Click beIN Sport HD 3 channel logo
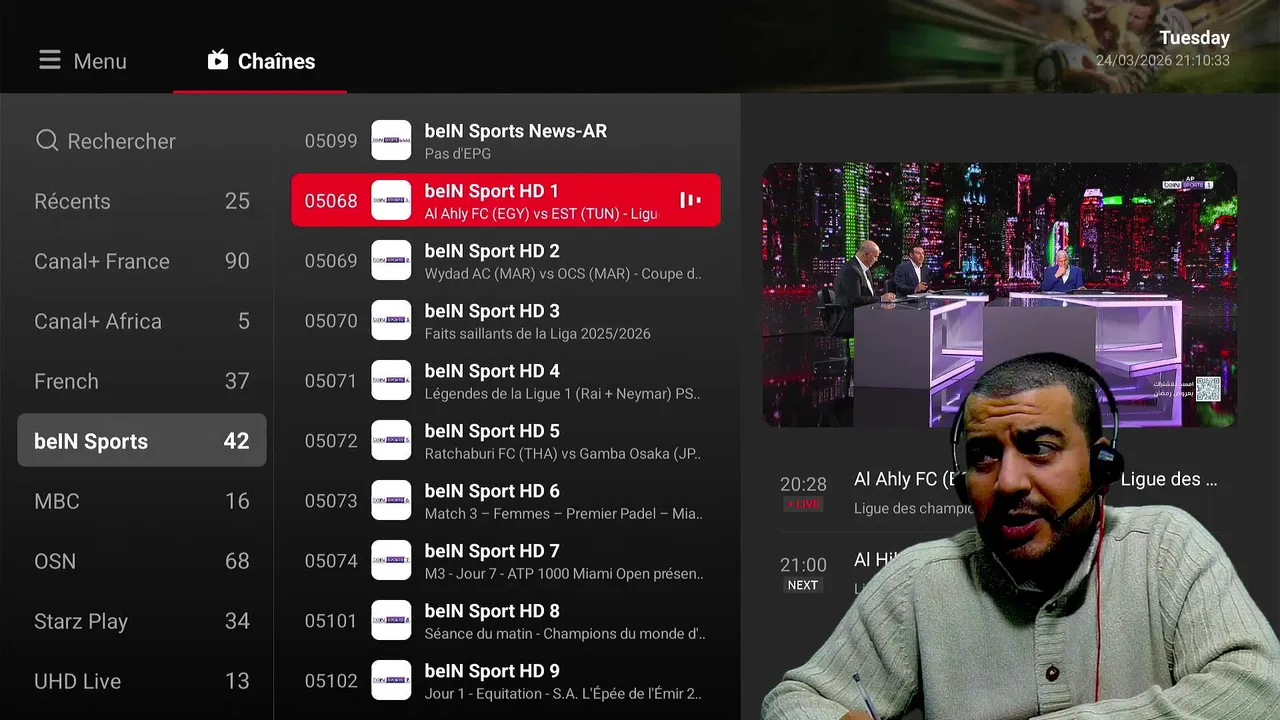This screenshot has height=720, width=1280. (391, 320)
